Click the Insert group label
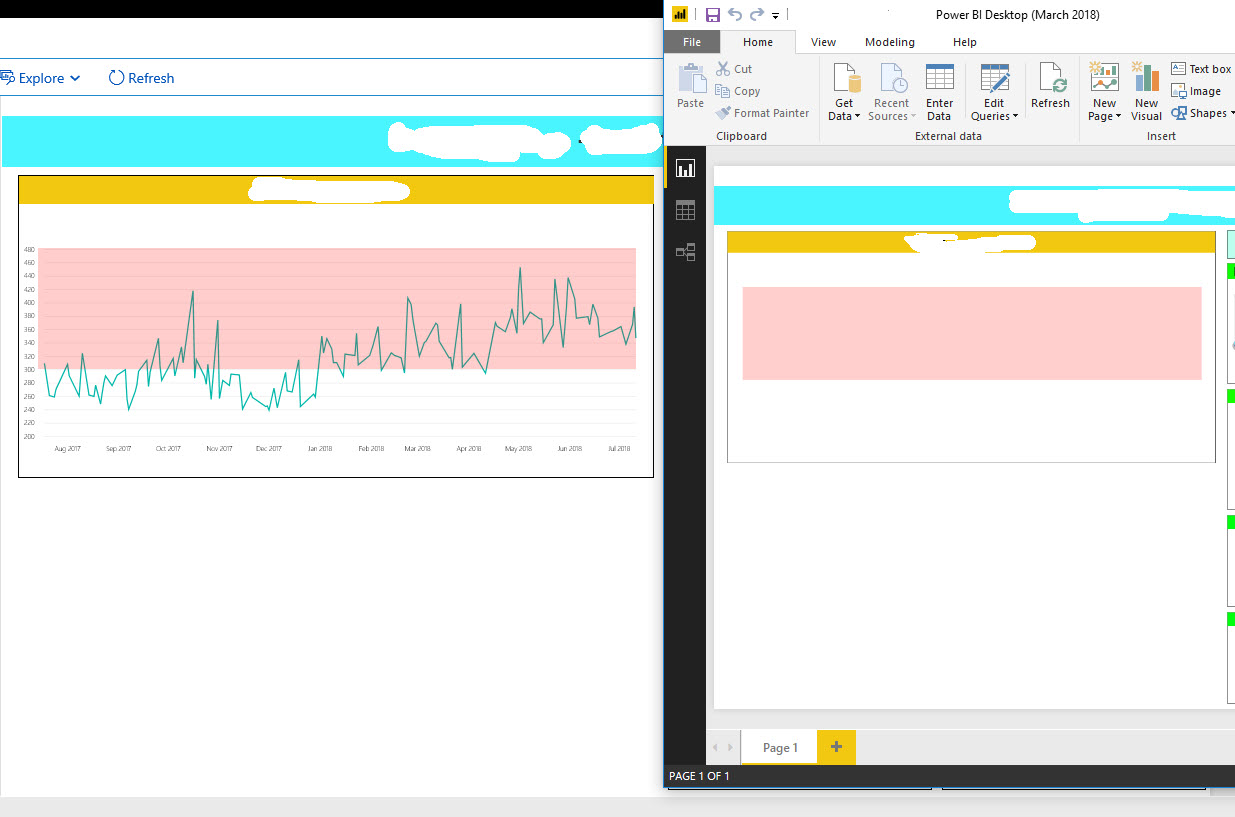Screen dimensions: 1235x817 coord(1161,136)
